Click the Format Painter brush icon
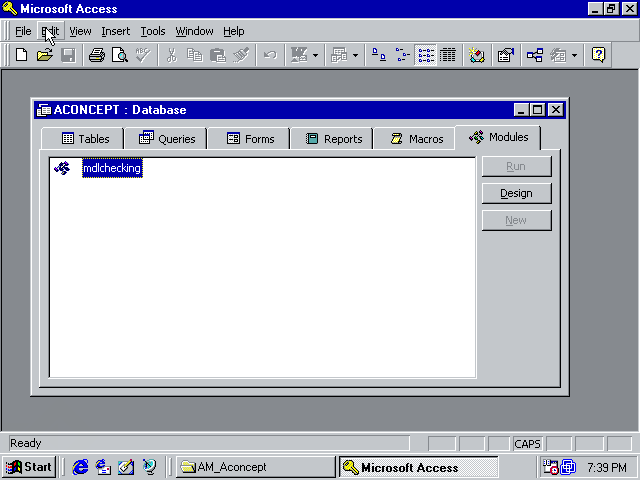640x480 pixels. click(x=241, y=55)
